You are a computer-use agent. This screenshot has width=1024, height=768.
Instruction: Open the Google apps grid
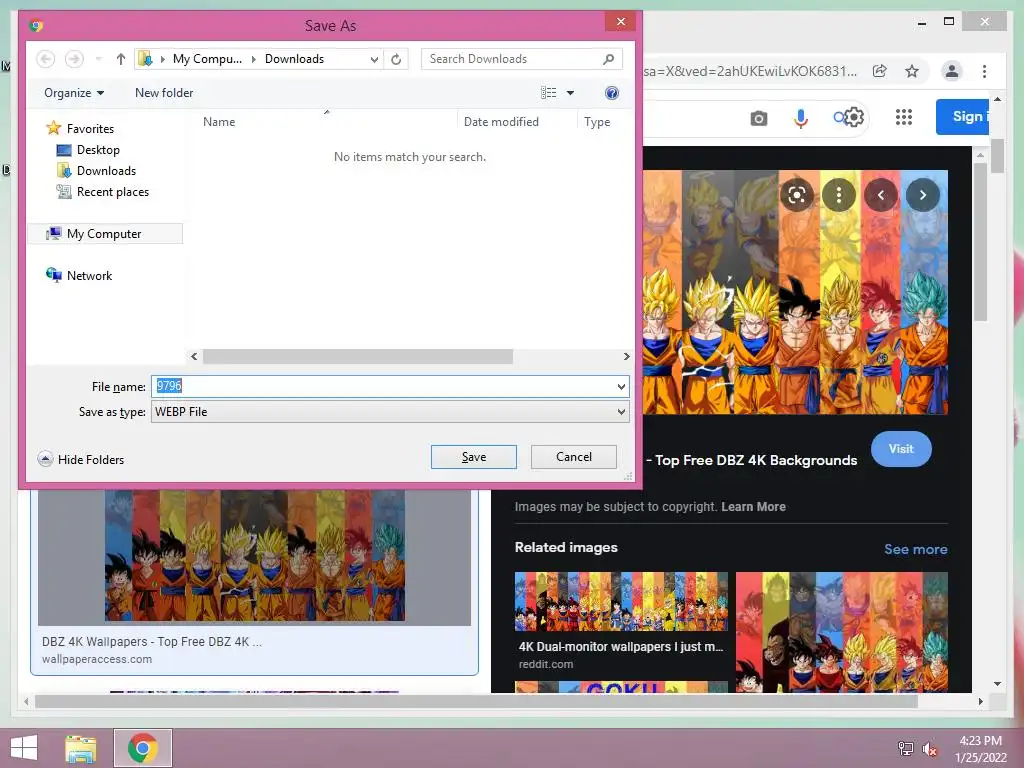pos(904,117)
